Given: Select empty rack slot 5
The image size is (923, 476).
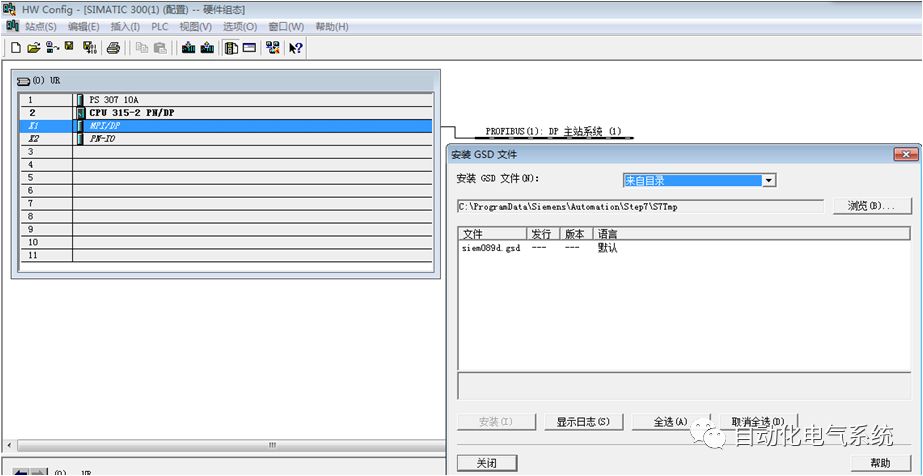Looking at the screenshot, I should point(226,178).
